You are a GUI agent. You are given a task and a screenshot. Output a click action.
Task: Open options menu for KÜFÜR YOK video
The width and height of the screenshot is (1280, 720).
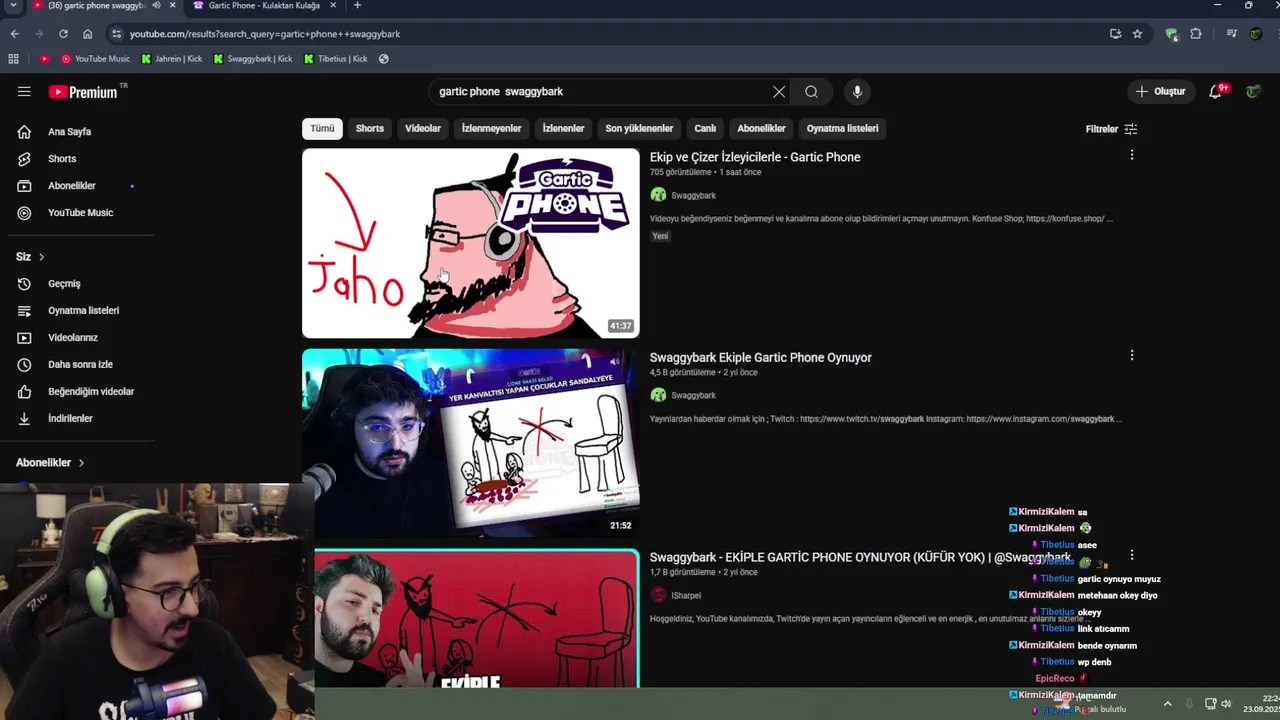point(1132,555)
